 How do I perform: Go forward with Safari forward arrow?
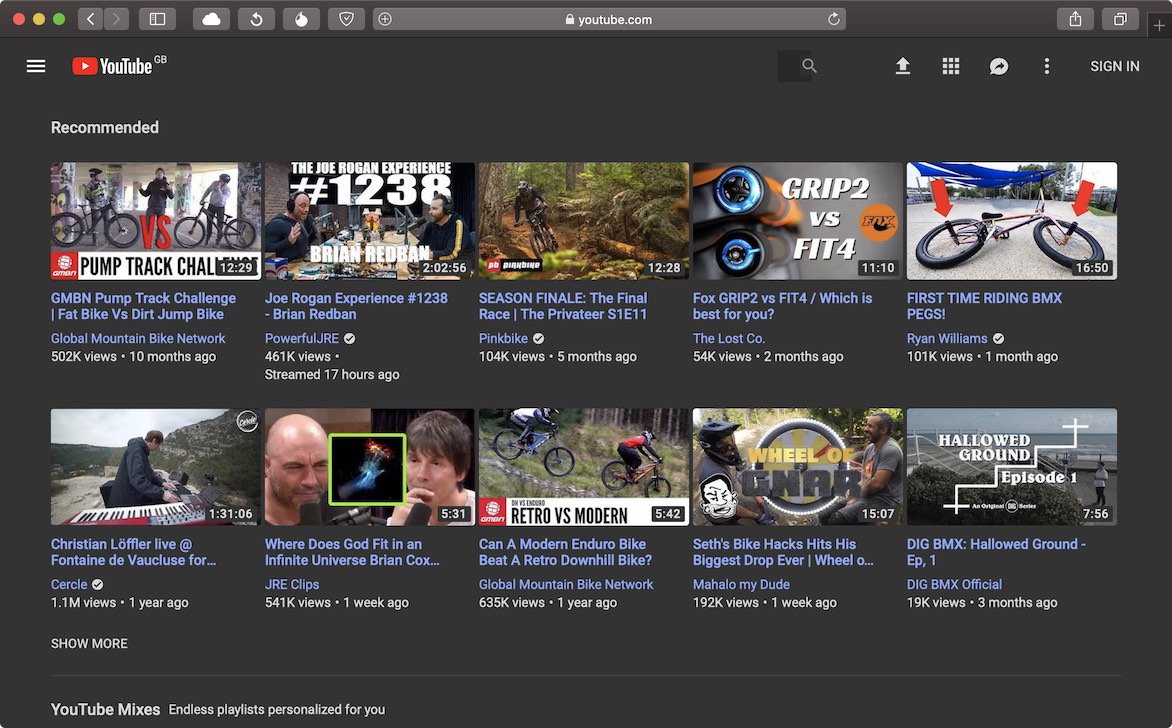coord(116,19)
